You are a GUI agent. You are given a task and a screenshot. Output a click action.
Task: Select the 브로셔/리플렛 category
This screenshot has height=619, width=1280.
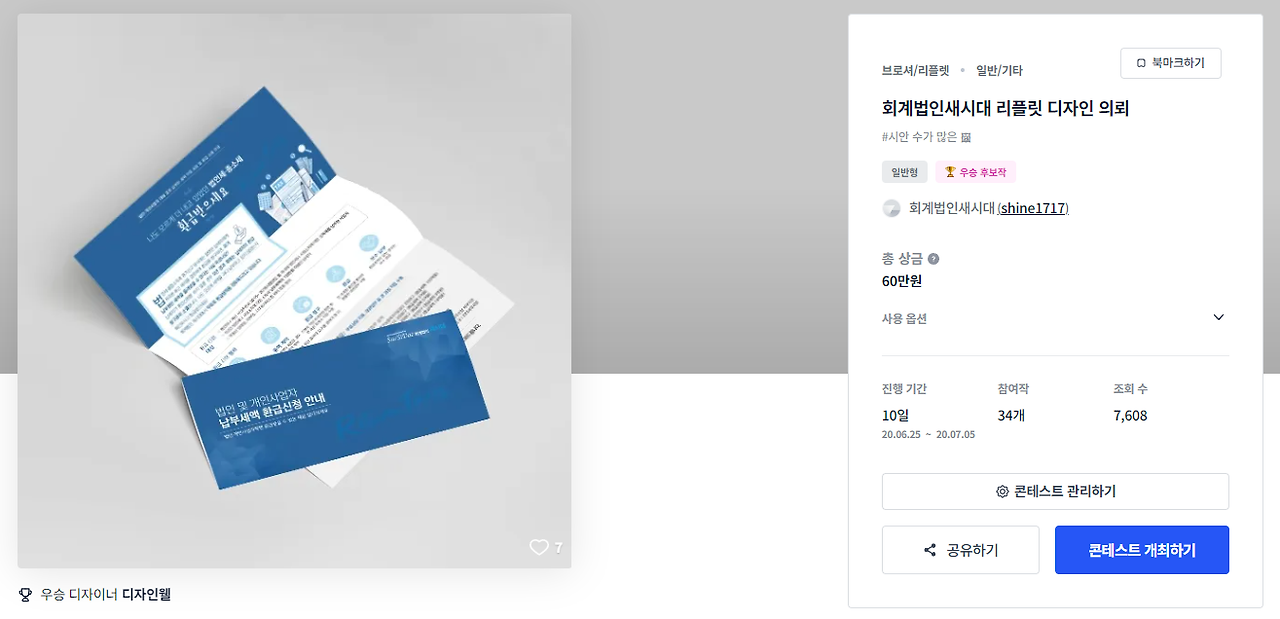pyautogui.click(x=916, y=71)
